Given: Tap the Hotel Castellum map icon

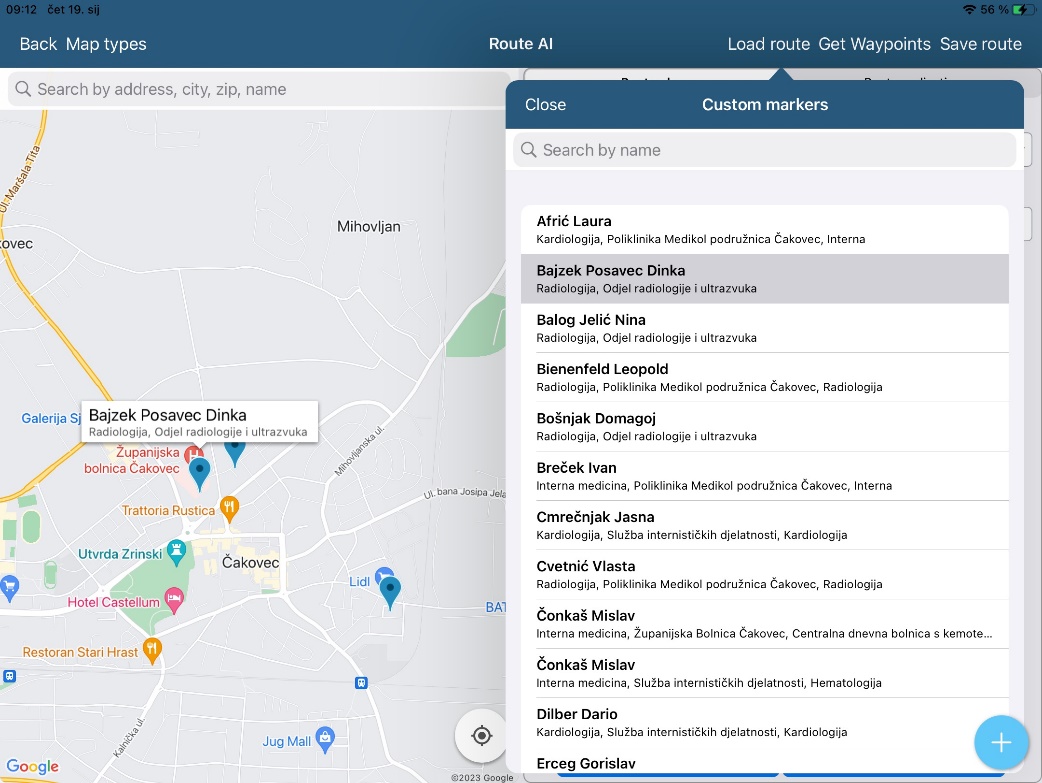Looking at the screenshot, I should [174, 601].
